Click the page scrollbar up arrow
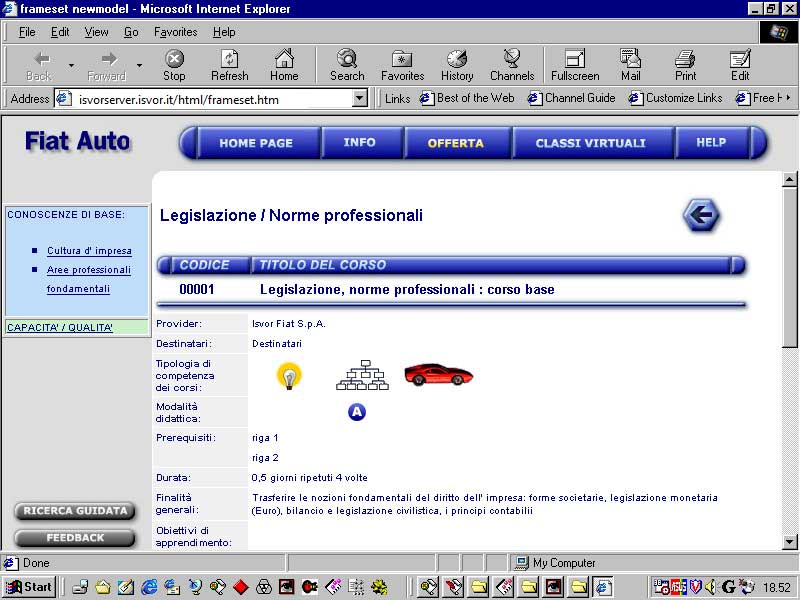Viewport: 800px width, 600px height. [789, 180]
